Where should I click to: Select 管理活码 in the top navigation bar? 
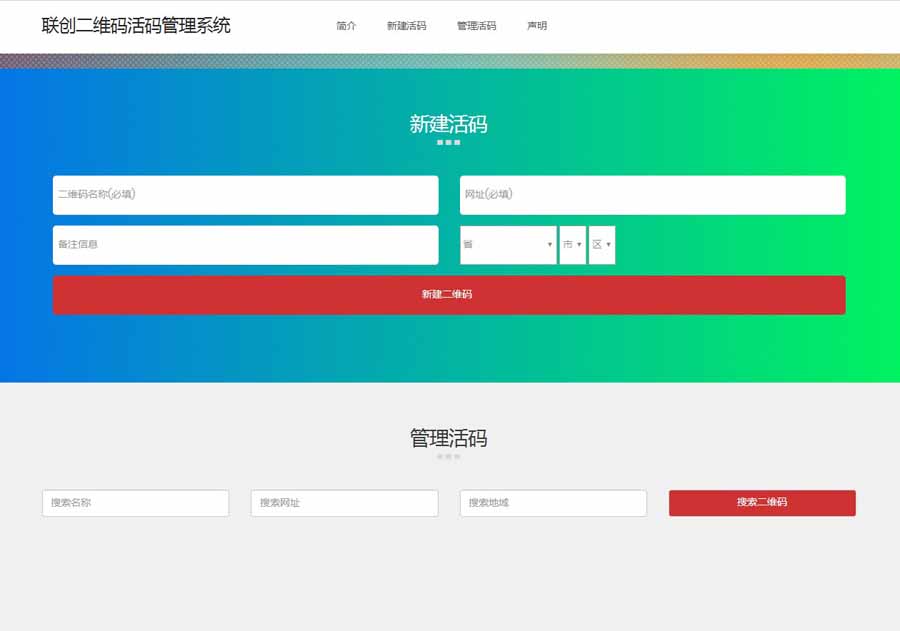coord(476,26)
